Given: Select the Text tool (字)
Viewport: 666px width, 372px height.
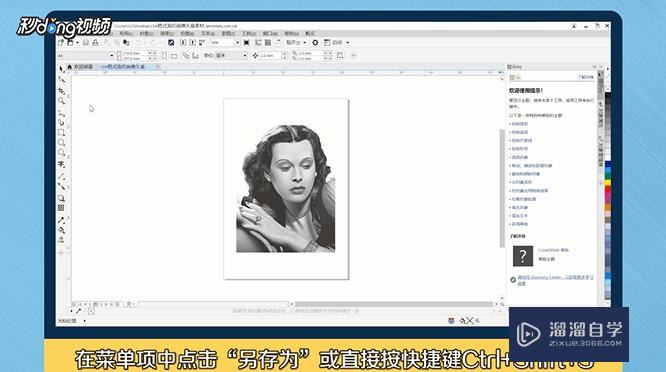Looking at the screenshot, I should (61, 164).
